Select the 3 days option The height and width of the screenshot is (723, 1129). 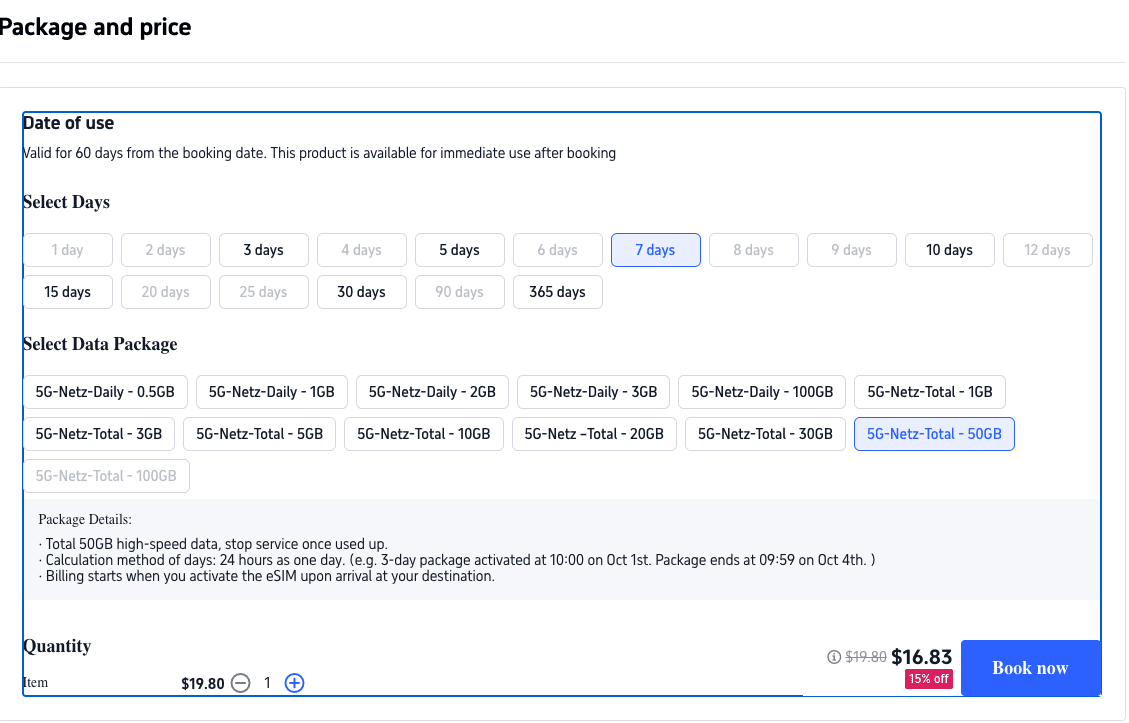click(263, 250)
